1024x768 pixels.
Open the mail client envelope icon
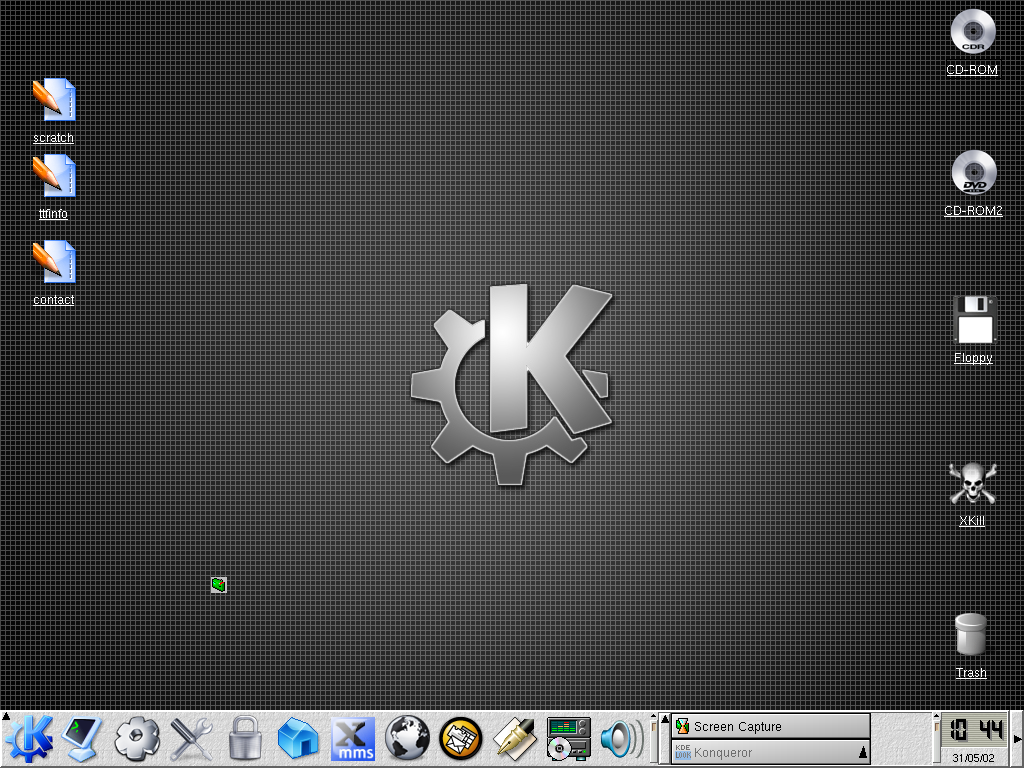[460, 739]
